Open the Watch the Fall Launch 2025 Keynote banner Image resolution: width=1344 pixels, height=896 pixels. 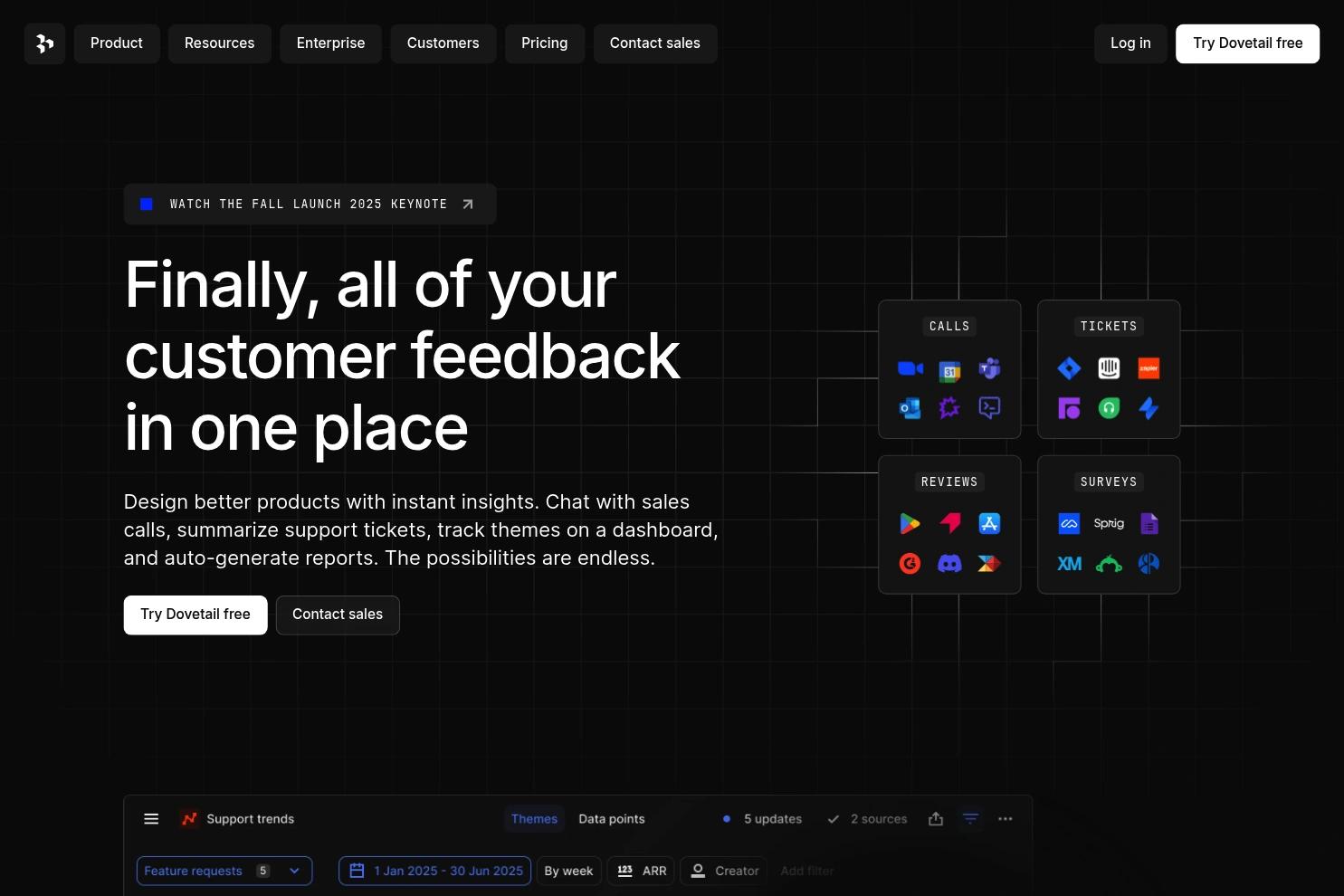(310, 205)
